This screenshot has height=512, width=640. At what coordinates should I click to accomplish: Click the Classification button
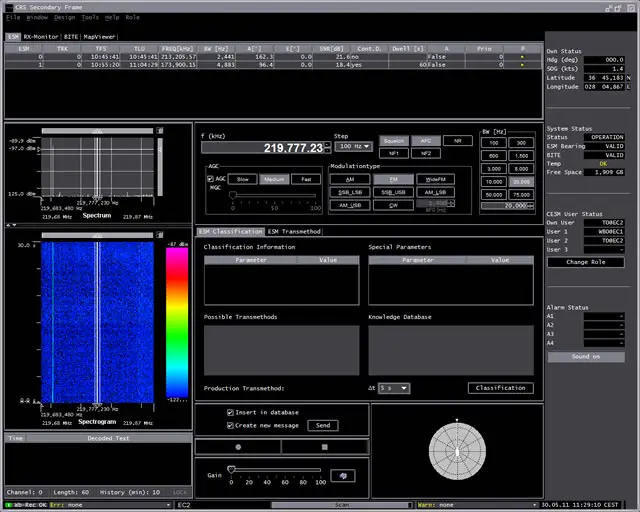click(500, 388)
